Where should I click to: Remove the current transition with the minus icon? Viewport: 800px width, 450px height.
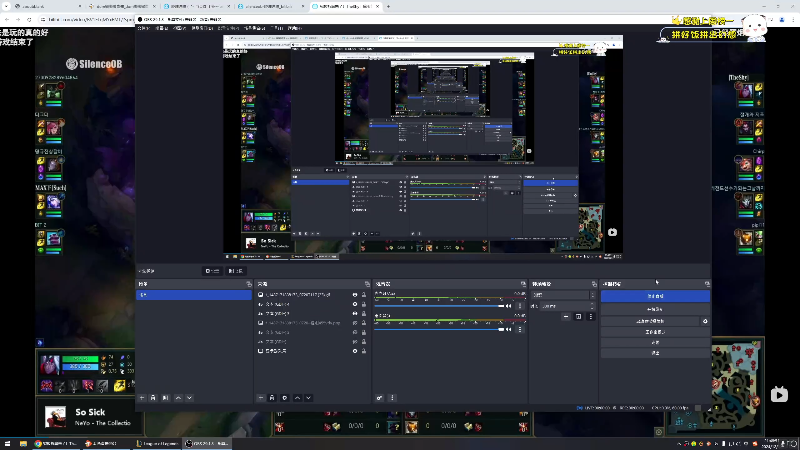click(x=566, y=317)
